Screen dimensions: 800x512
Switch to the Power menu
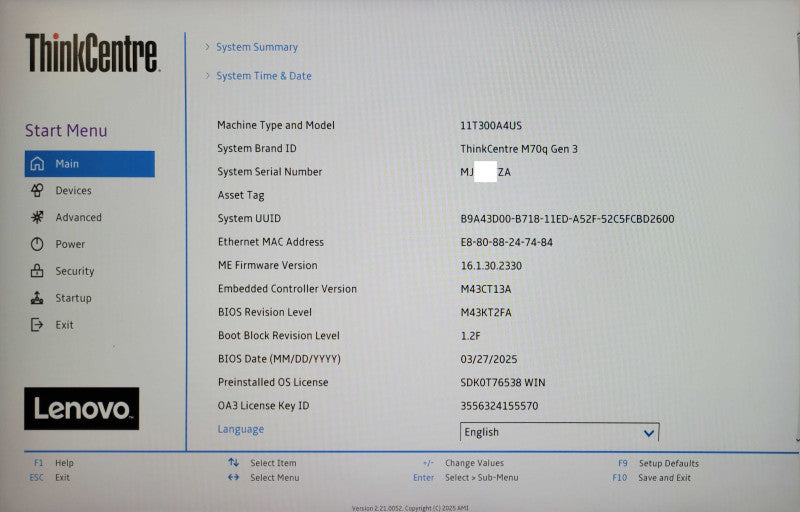70,244
